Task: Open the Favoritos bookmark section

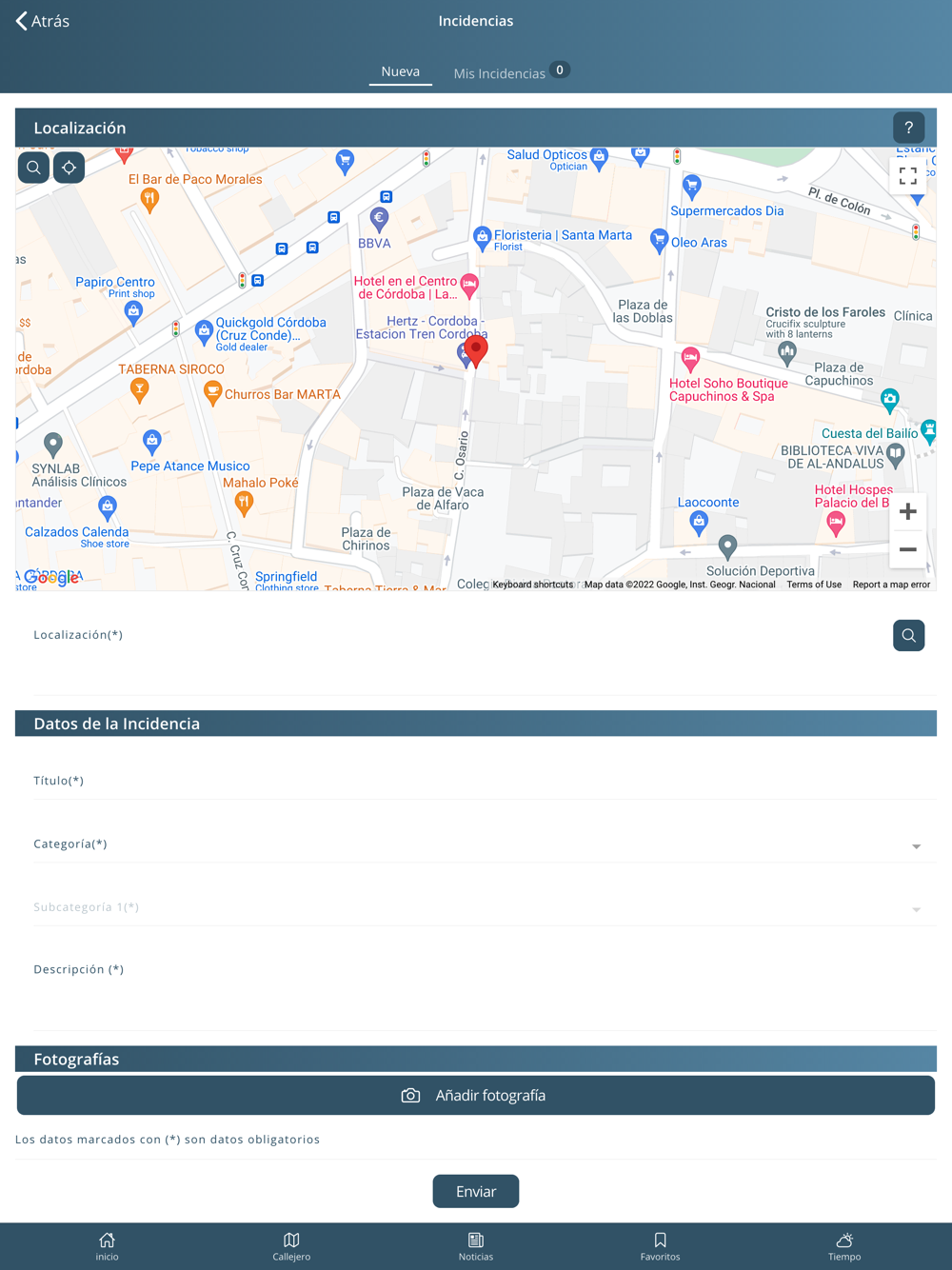Action: pos(660,1246)
